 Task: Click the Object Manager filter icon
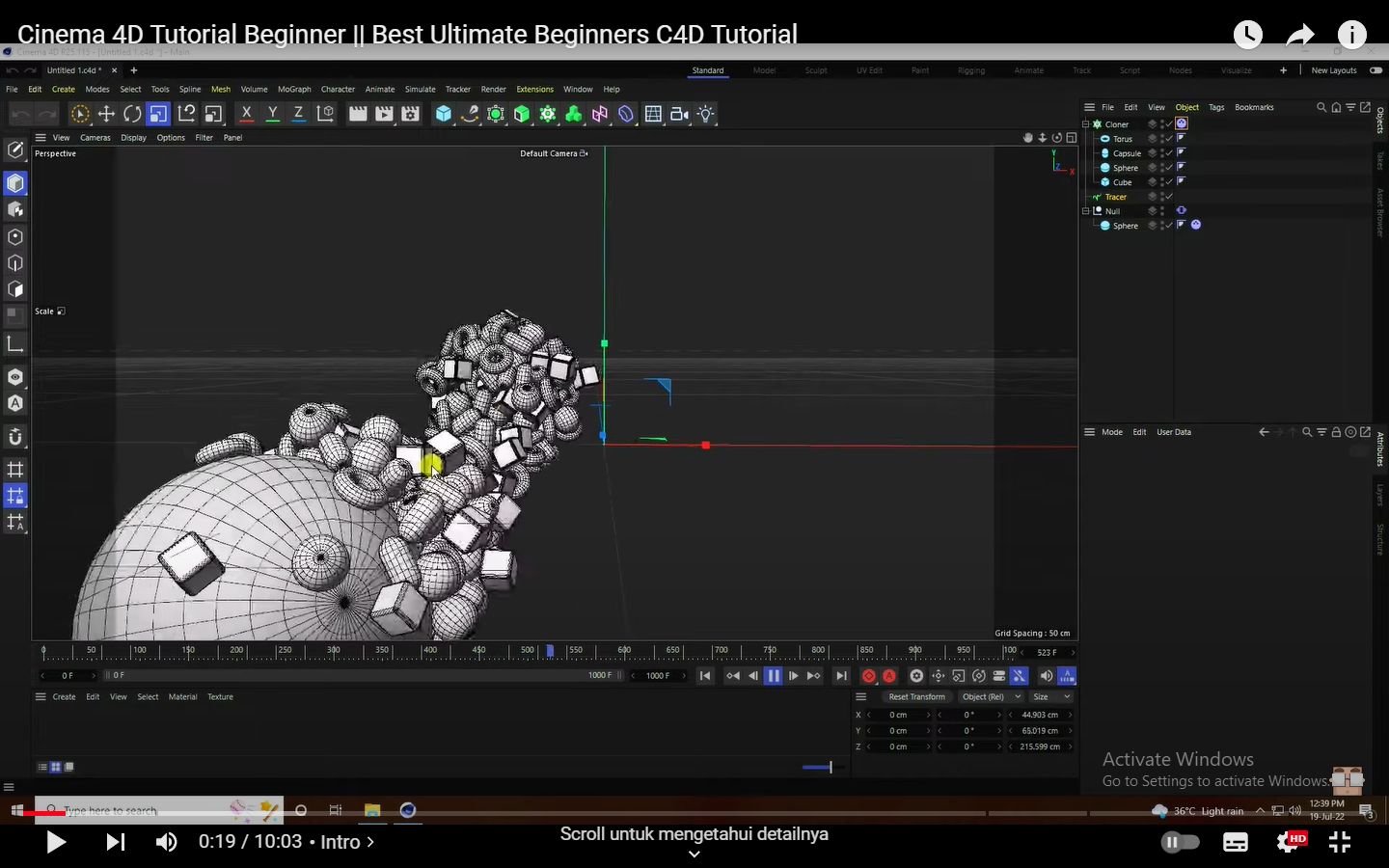pyautogui.click(x=1350, y=107)
